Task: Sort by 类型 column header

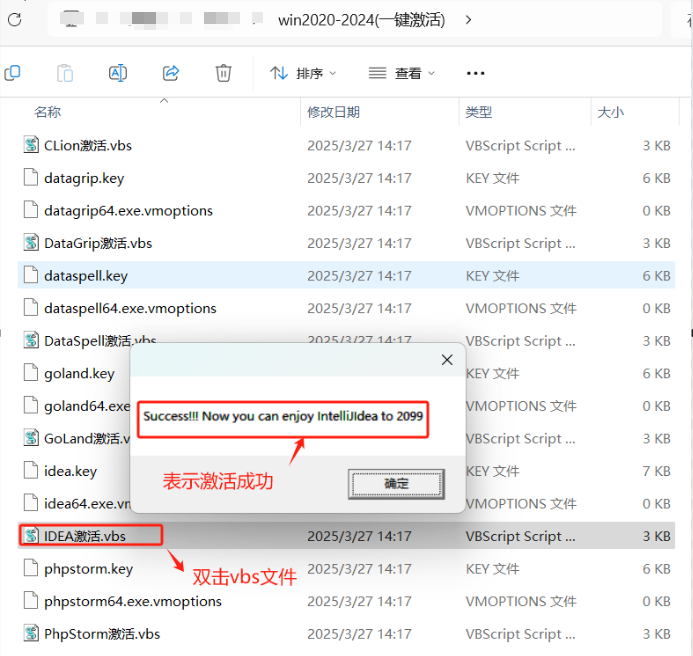Action: pyautogui.click(x=479, y=112)
